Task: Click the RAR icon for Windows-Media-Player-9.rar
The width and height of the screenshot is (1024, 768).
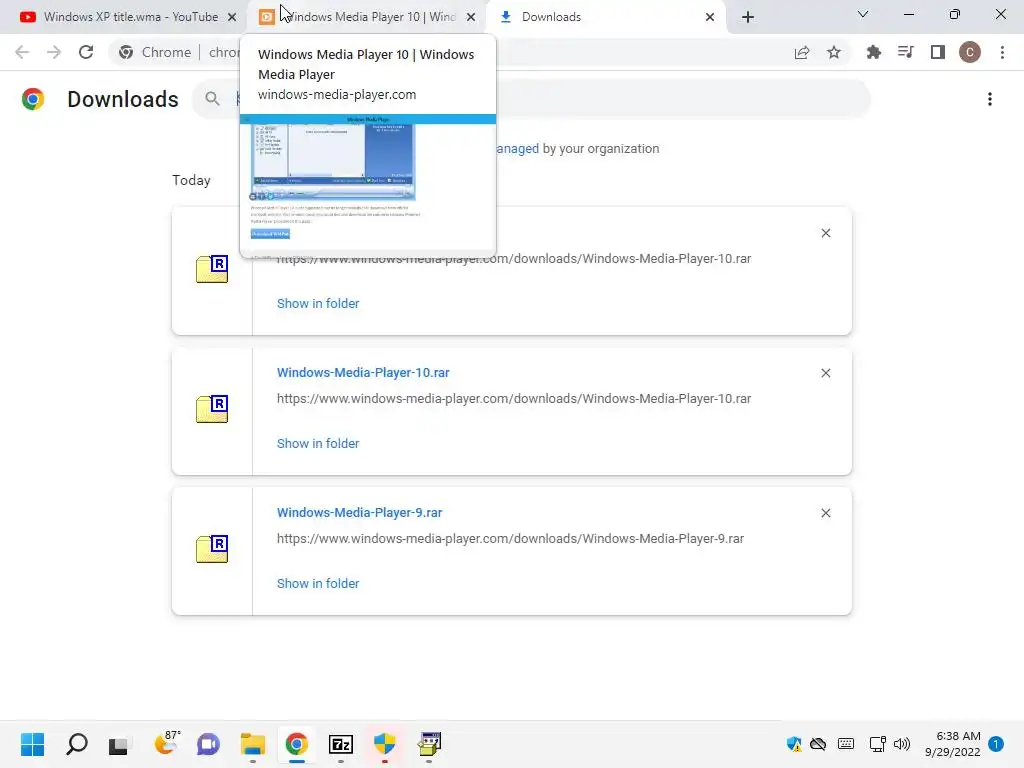Action: click(212, 549)
